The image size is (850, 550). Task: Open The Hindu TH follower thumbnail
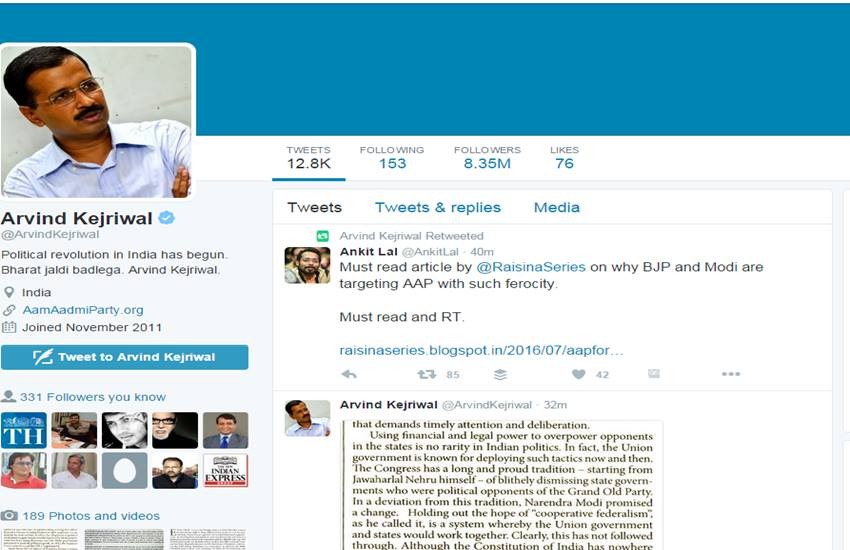pyautogui.click(x=24, y=430)
